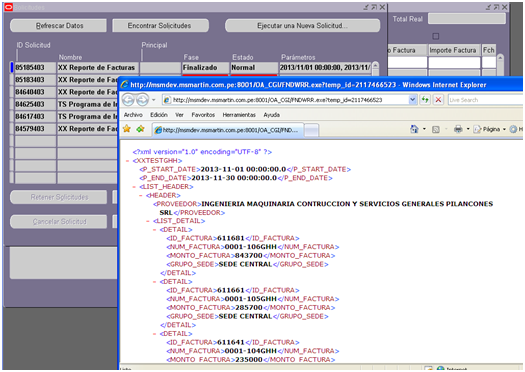Click the parameters cell starting 2013/11/01

click(x=325, y=68)
